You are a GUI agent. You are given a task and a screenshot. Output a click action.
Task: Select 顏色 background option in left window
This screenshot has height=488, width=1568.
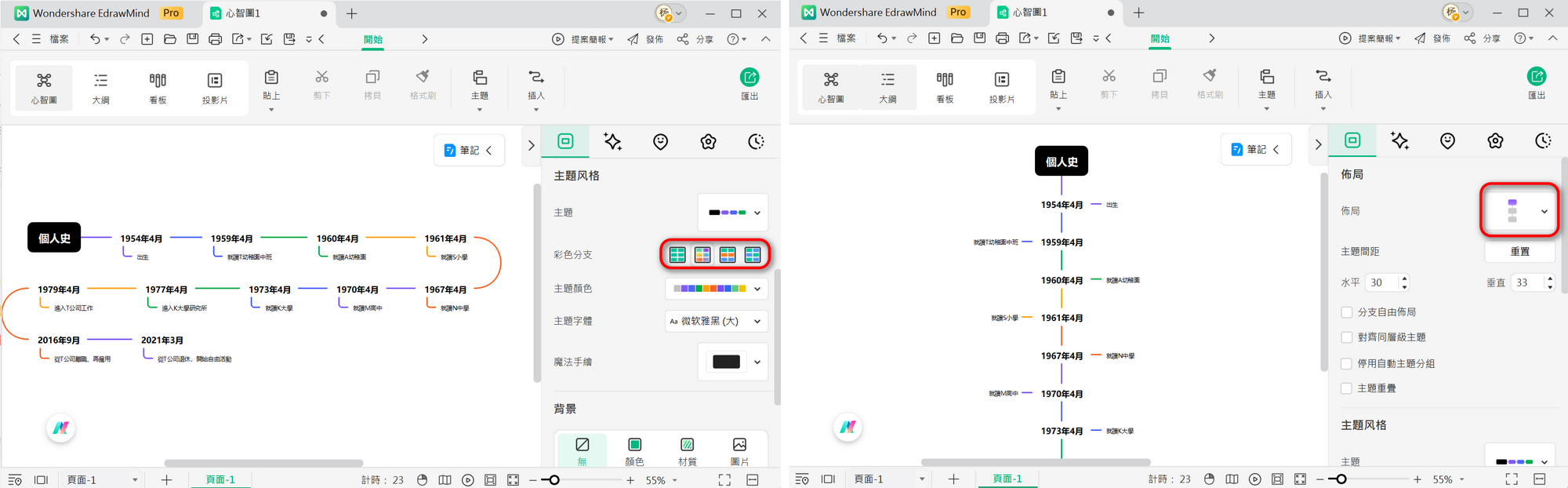click(635, 451)
